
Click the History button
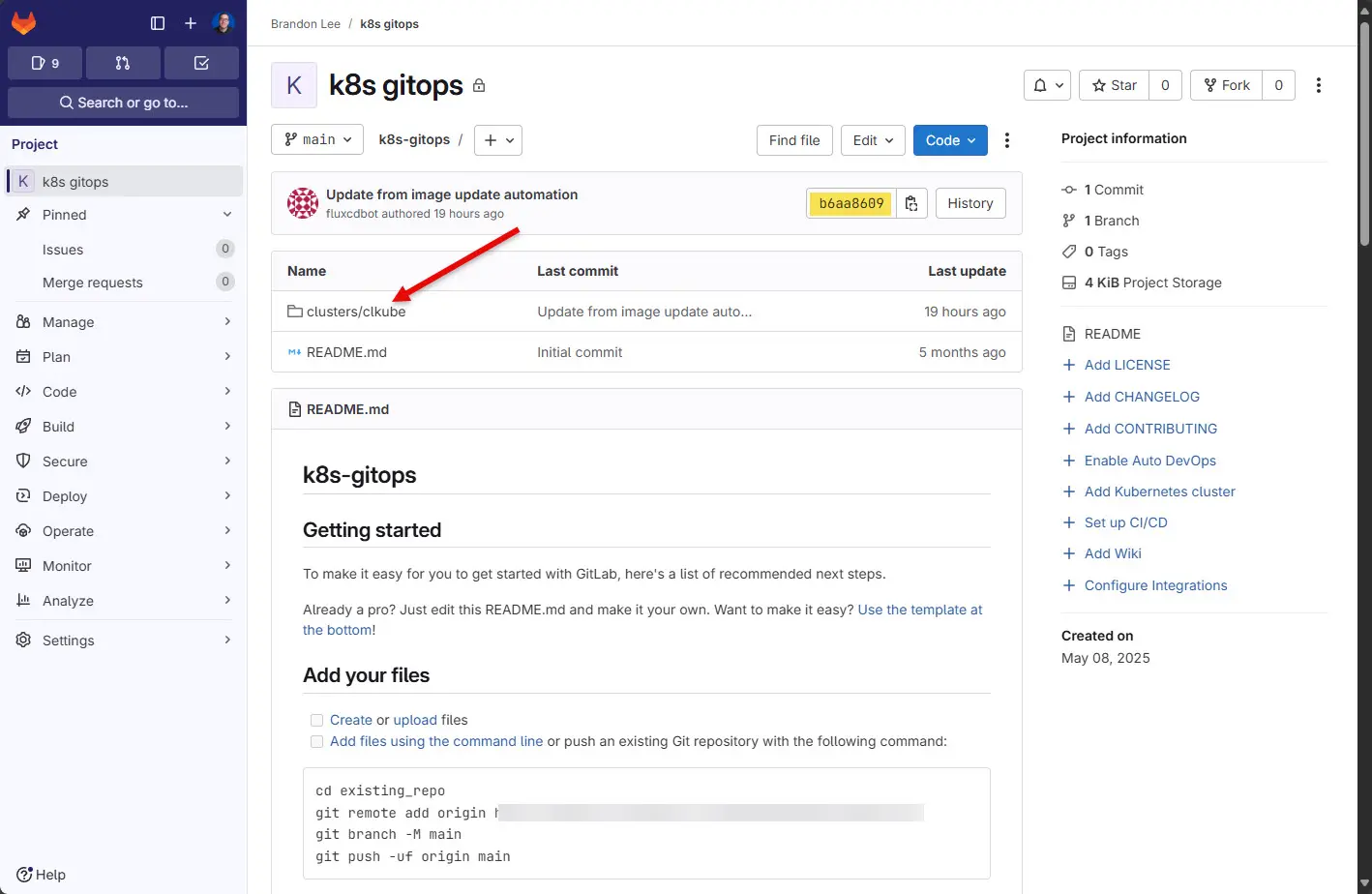pos(969,203)
